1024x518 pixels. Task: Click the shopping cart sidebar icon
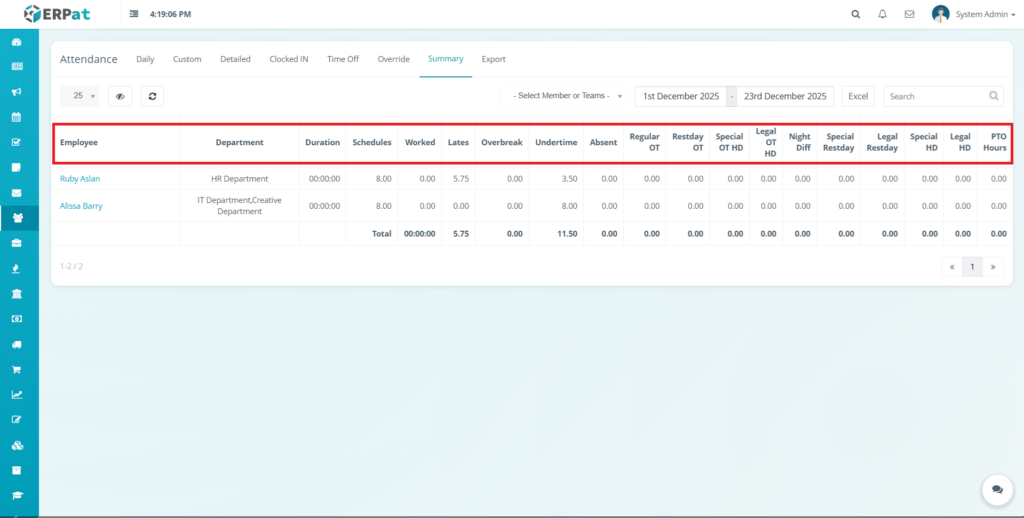tap(16, 369)
